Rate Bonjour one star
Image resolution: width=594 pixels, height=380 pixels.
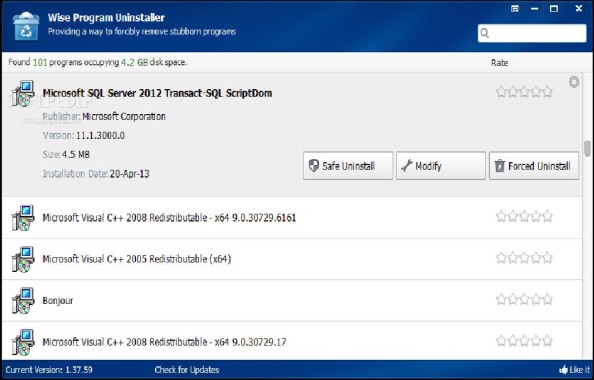click(x=501, y=299)
